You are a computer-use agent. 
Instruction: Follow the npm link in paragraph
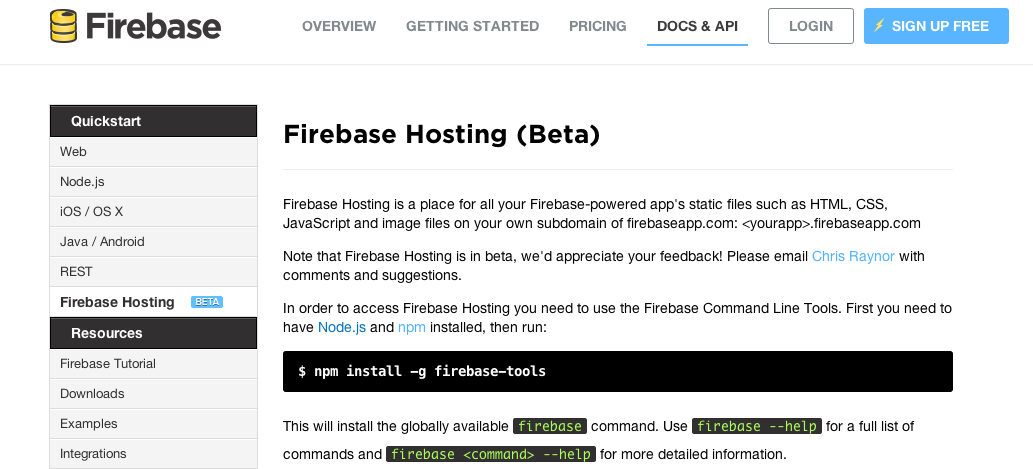click(412, 327)
